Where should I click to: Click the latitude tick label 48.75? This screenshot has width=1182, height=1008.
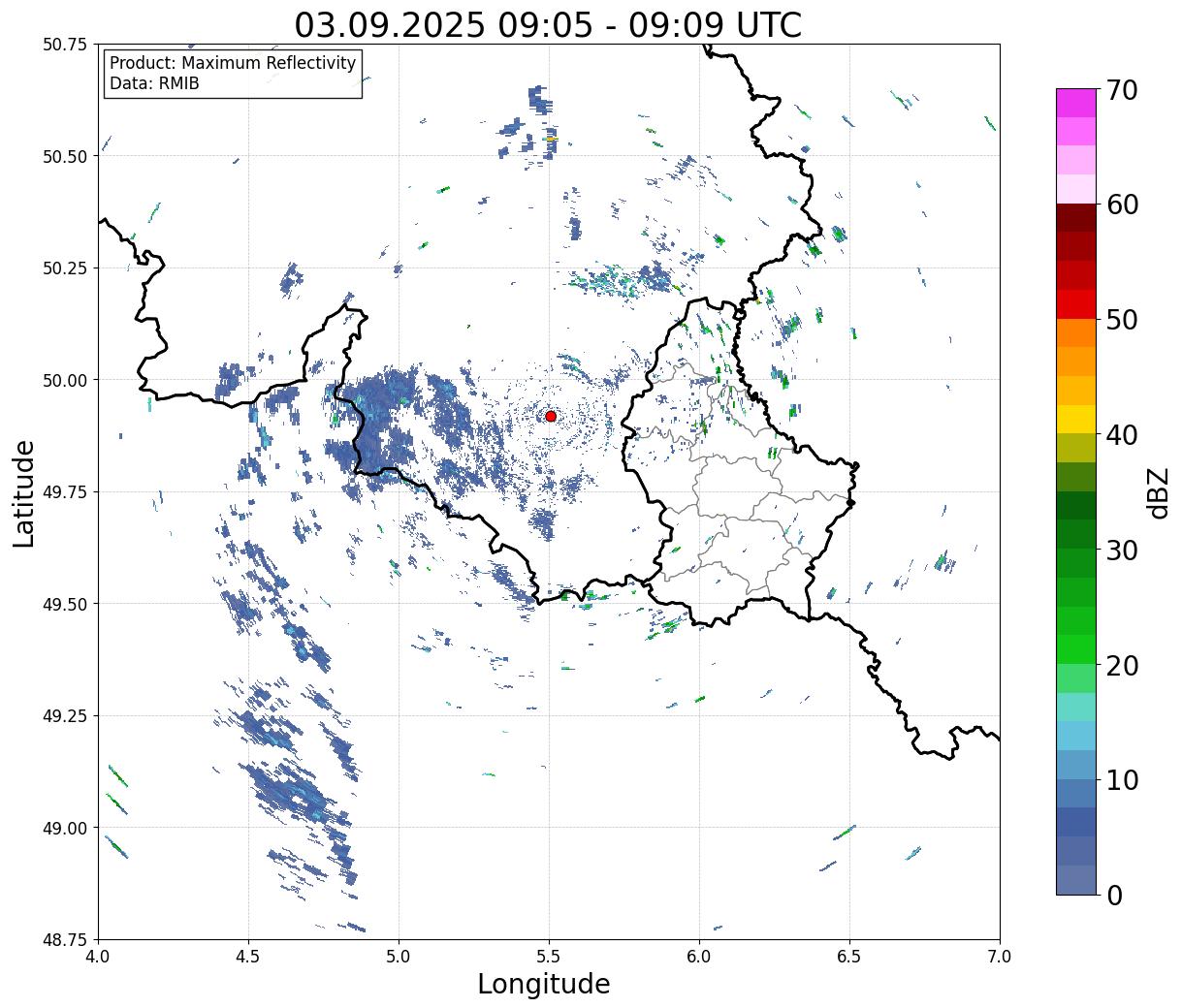(x=65, y=940)
